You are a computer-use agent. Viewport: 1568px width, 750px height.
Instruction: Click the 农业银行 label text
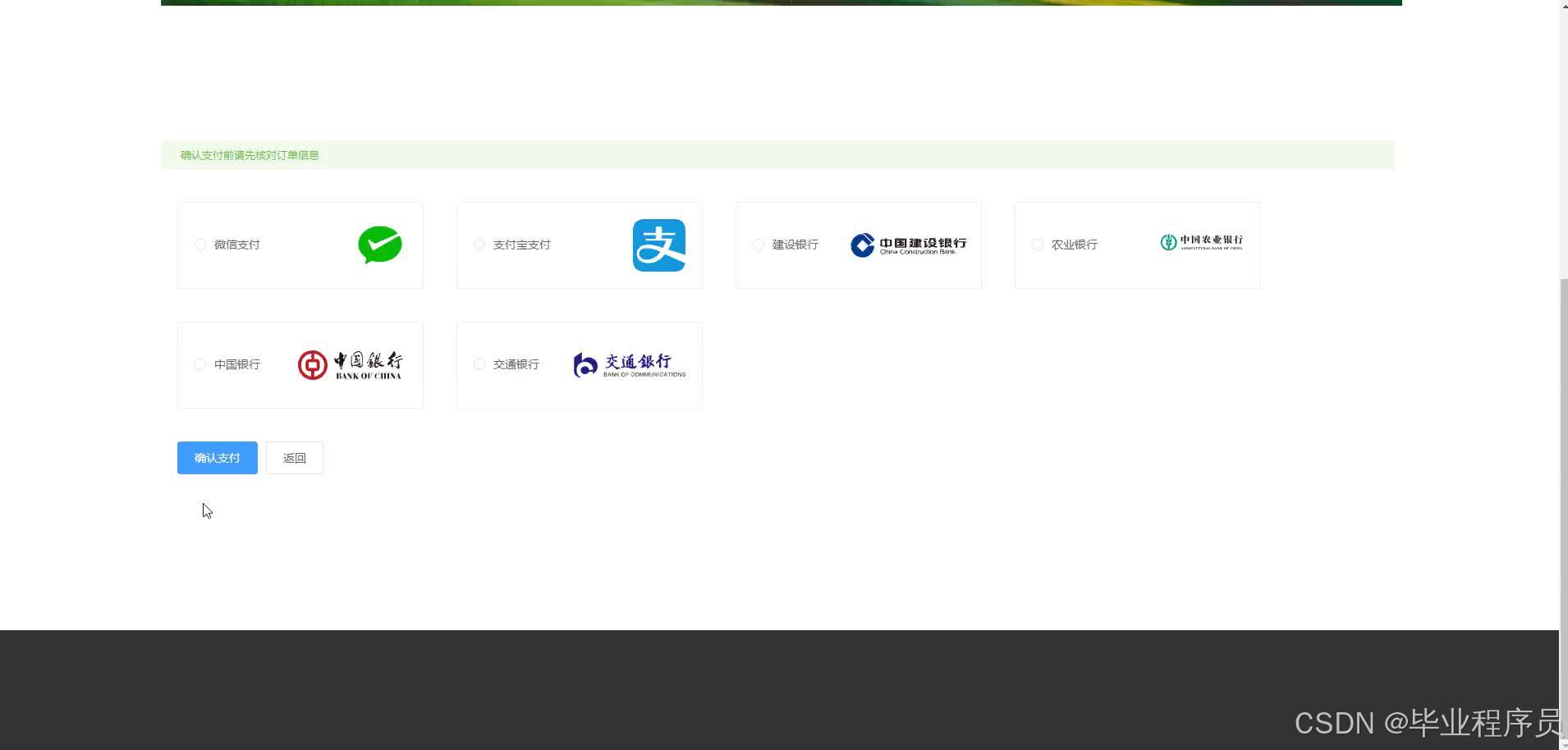[1075, 245]
